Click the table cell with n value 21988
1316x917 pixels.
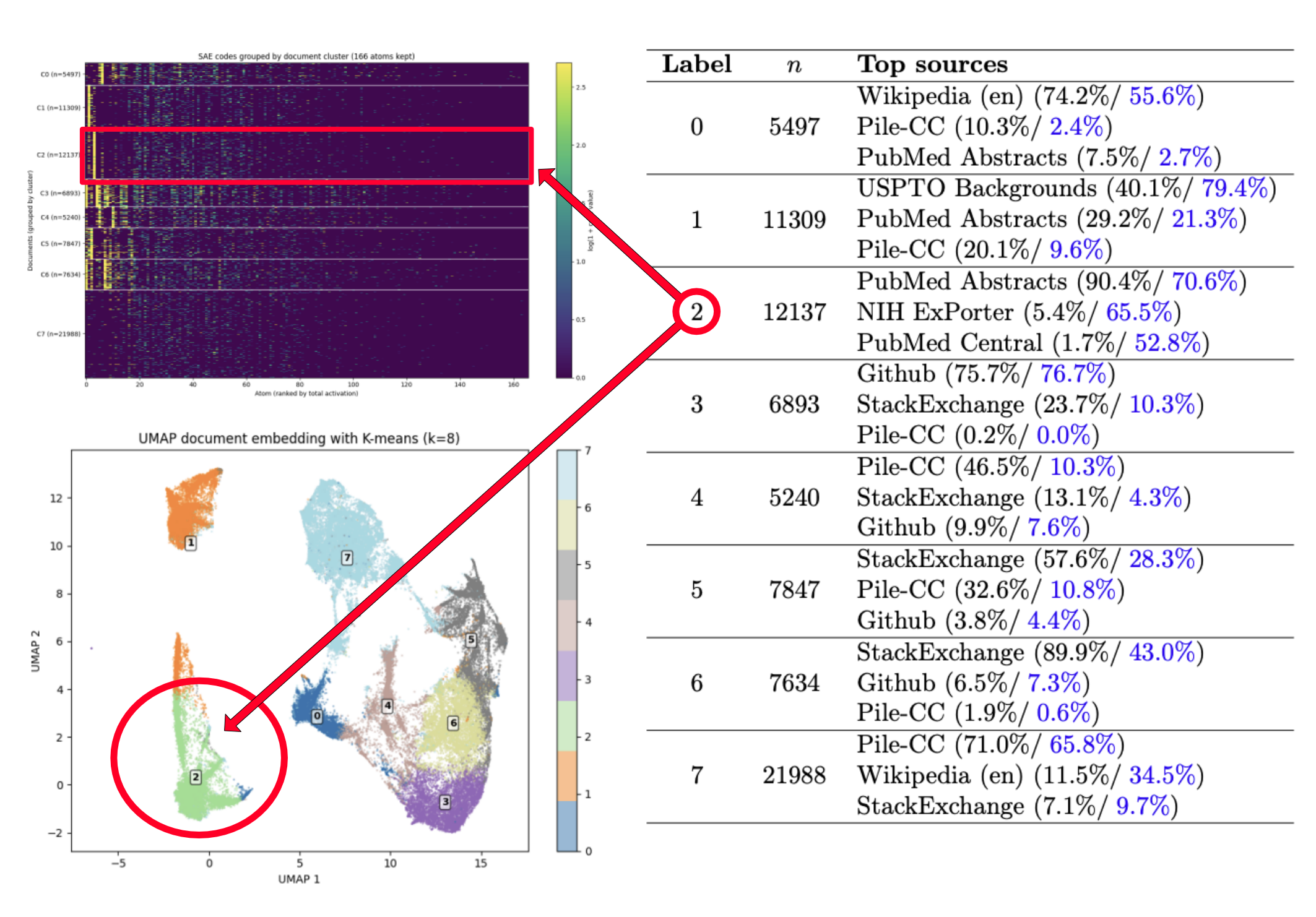[794, 775]
